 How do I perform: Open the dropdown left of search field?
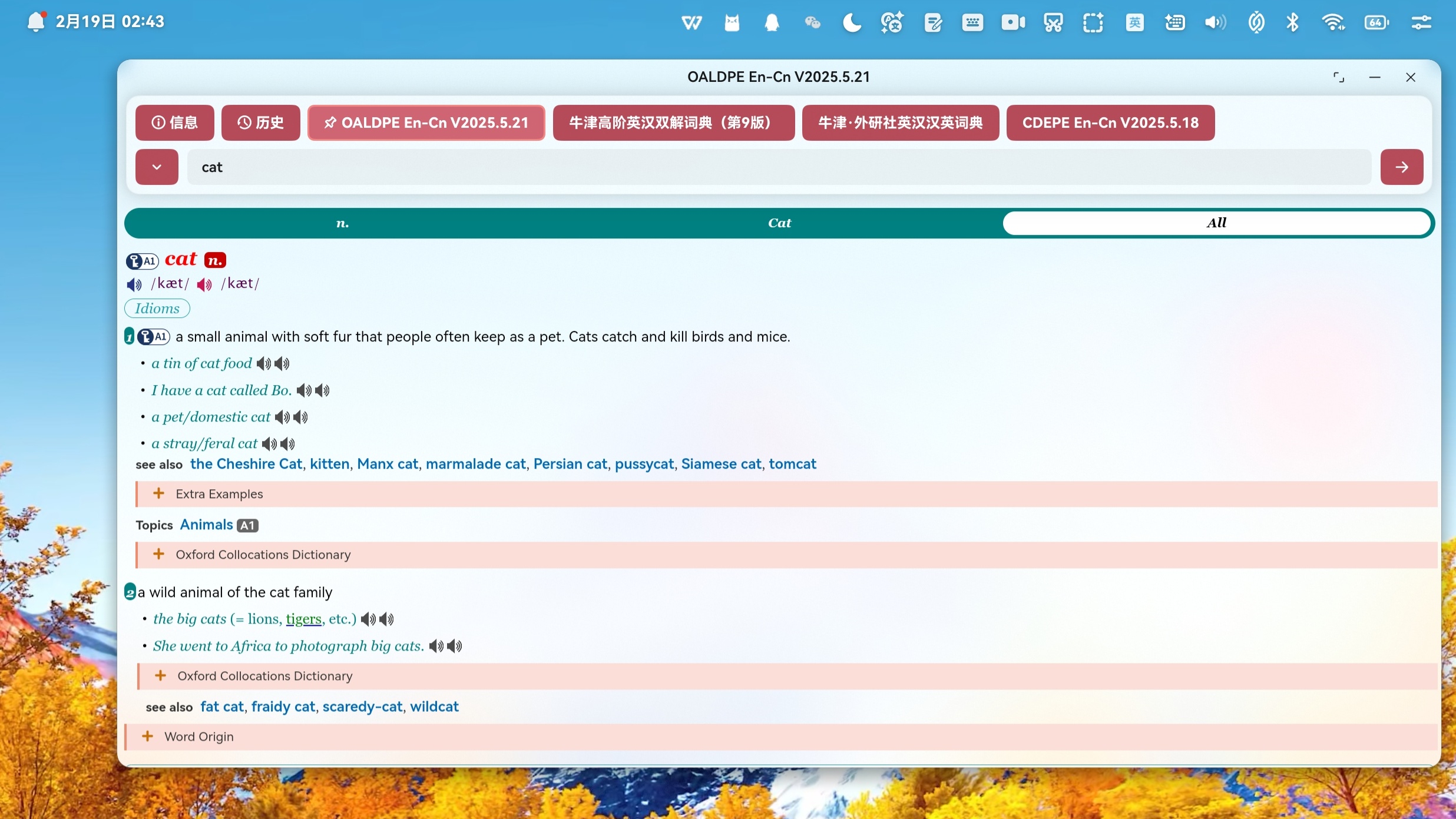click(157, 167)
